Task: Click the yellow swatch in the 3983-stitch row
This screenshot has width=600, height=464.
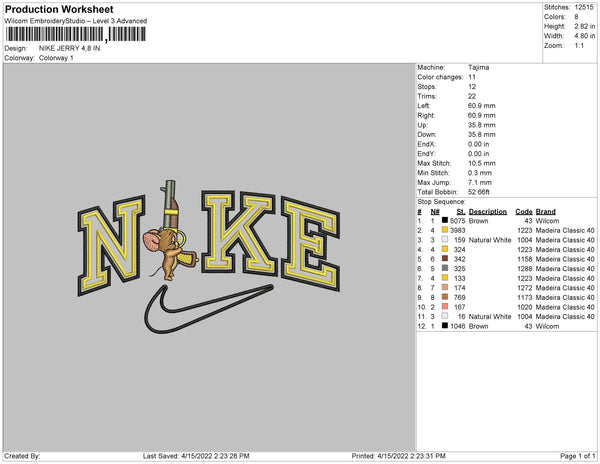Action: pyautogui.click(x=445, y=230)
